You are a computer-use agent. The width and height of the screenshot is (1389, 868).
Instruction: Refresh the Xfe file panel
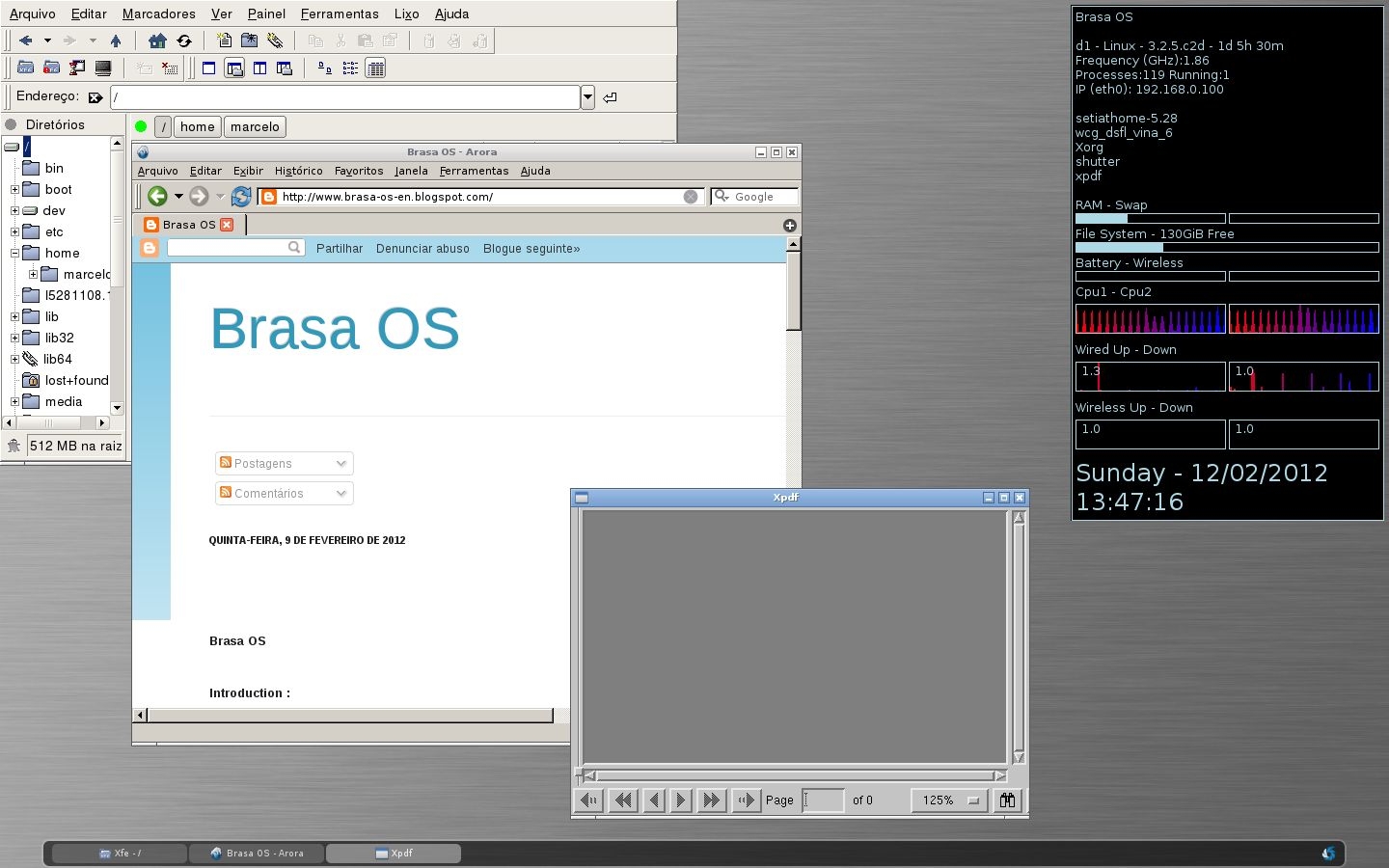tap(183, 41)
